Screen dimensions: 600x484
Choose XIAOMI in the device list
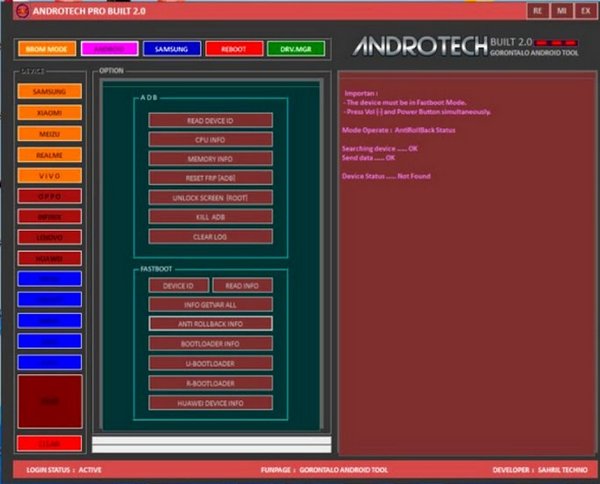pyautogui.click(x=49, y=112)
